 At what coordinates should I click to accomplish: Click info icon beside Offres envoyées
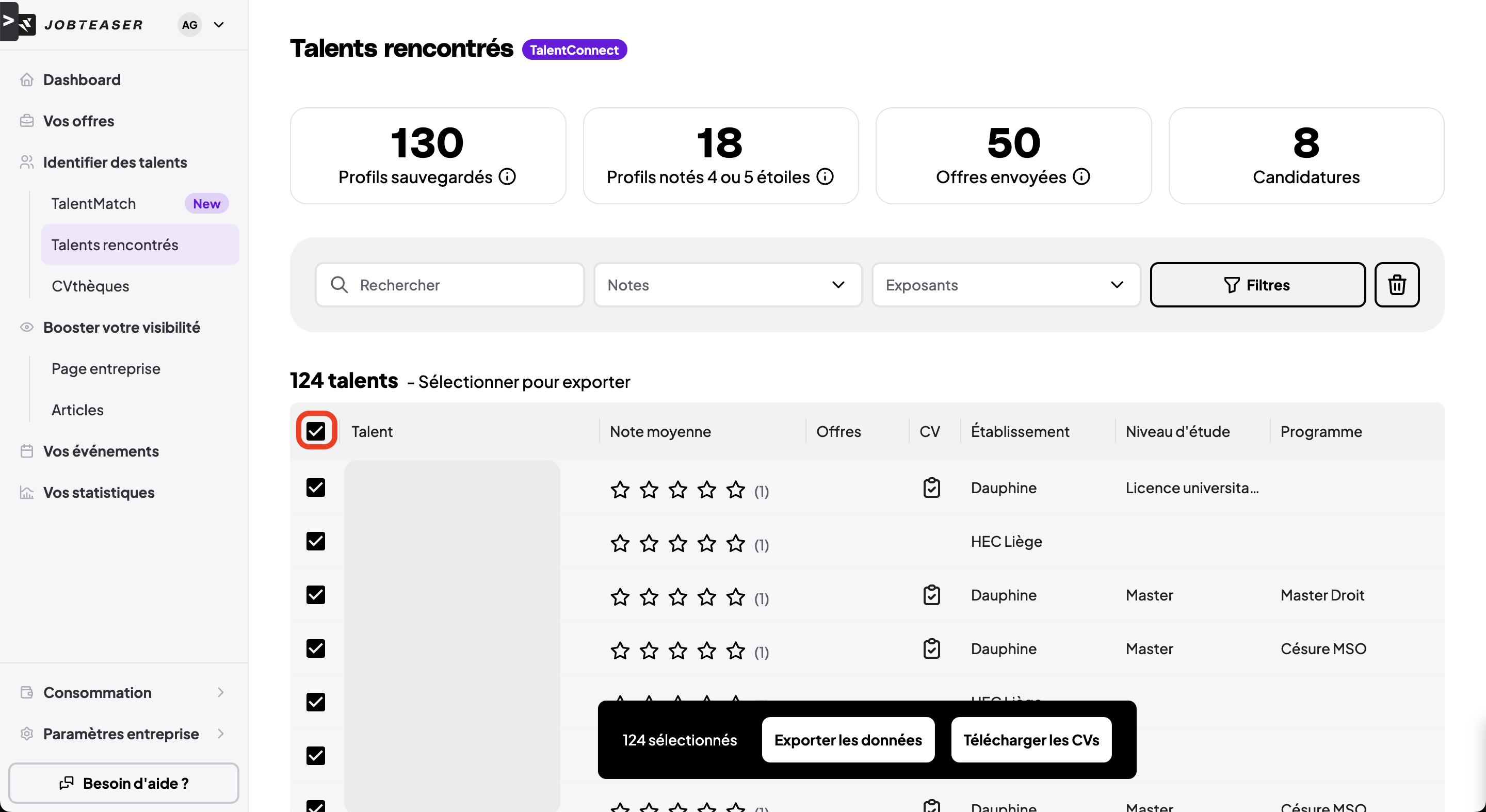click(x=1081, y=176)
